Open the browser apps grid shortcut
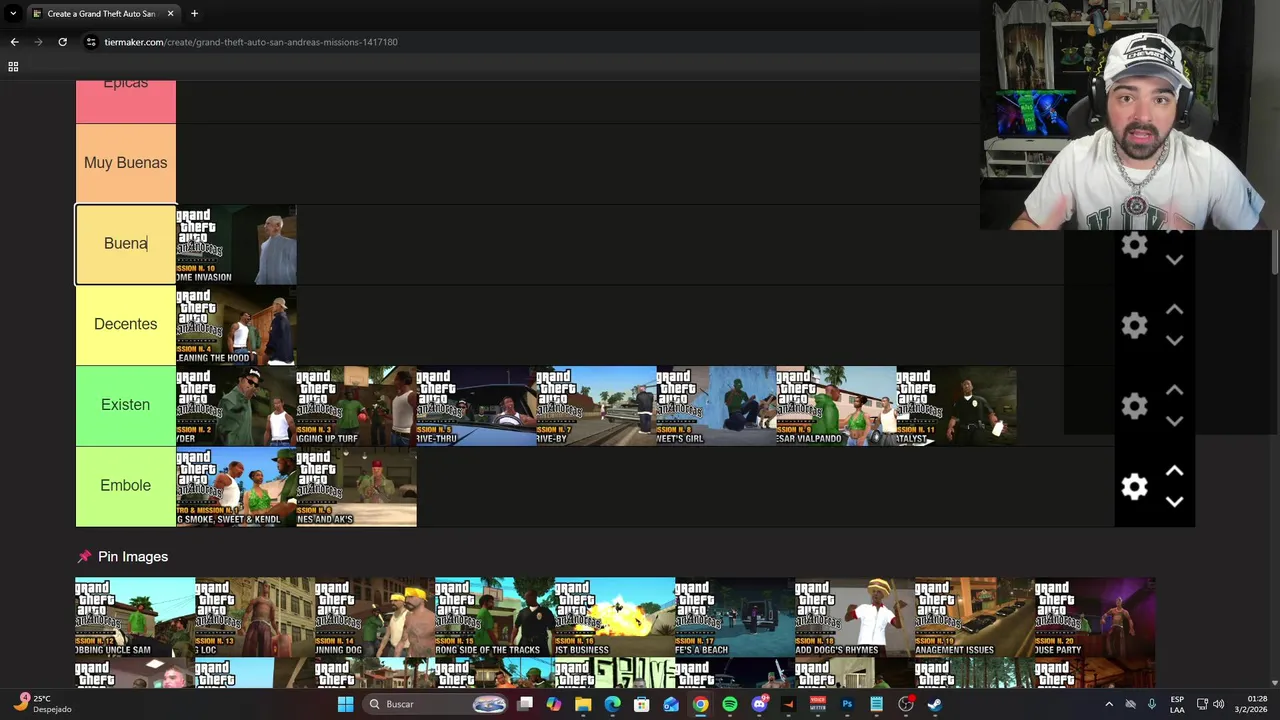 tap(13, 67)
